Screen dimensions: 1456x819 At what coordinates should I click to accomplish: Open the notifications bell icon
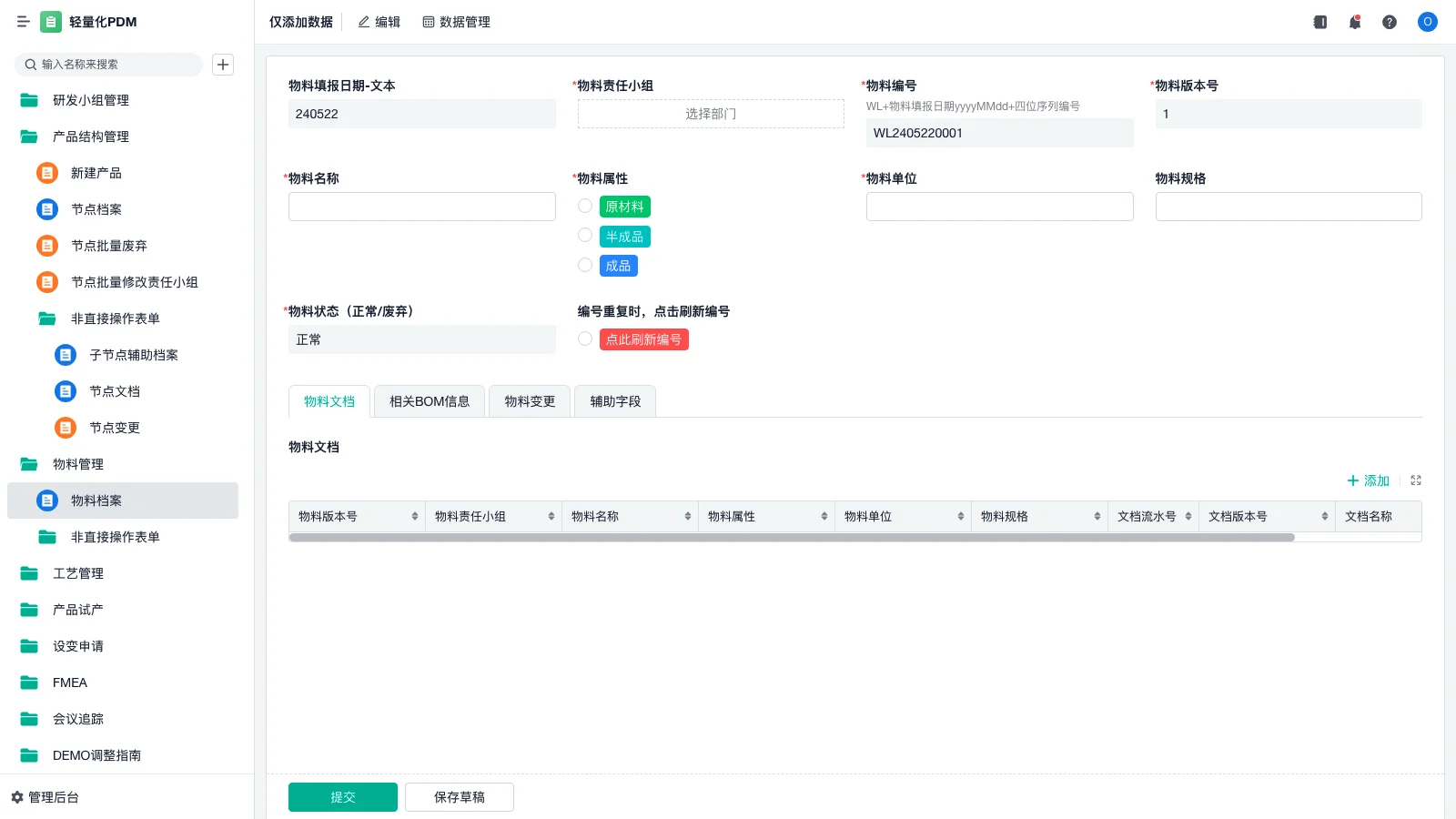[1355, 22]
